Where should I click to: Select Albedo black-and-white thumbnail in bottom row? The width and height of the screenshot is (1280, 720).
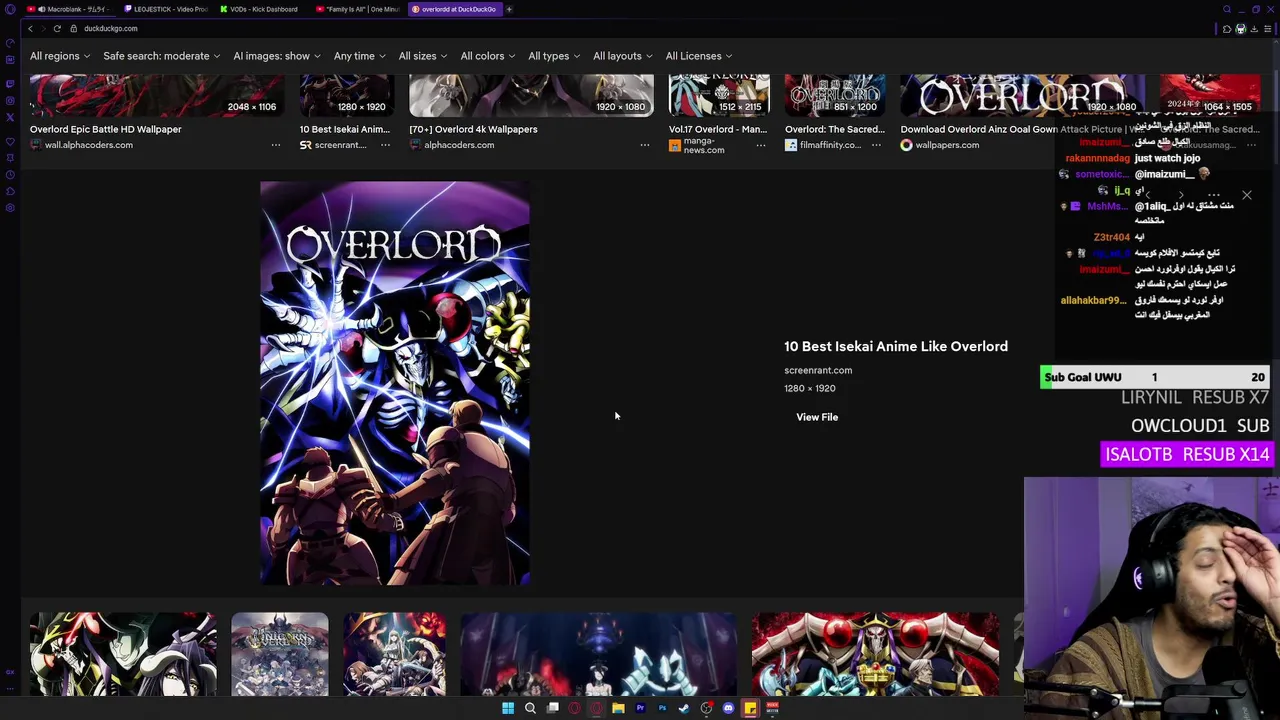[123, 655]
